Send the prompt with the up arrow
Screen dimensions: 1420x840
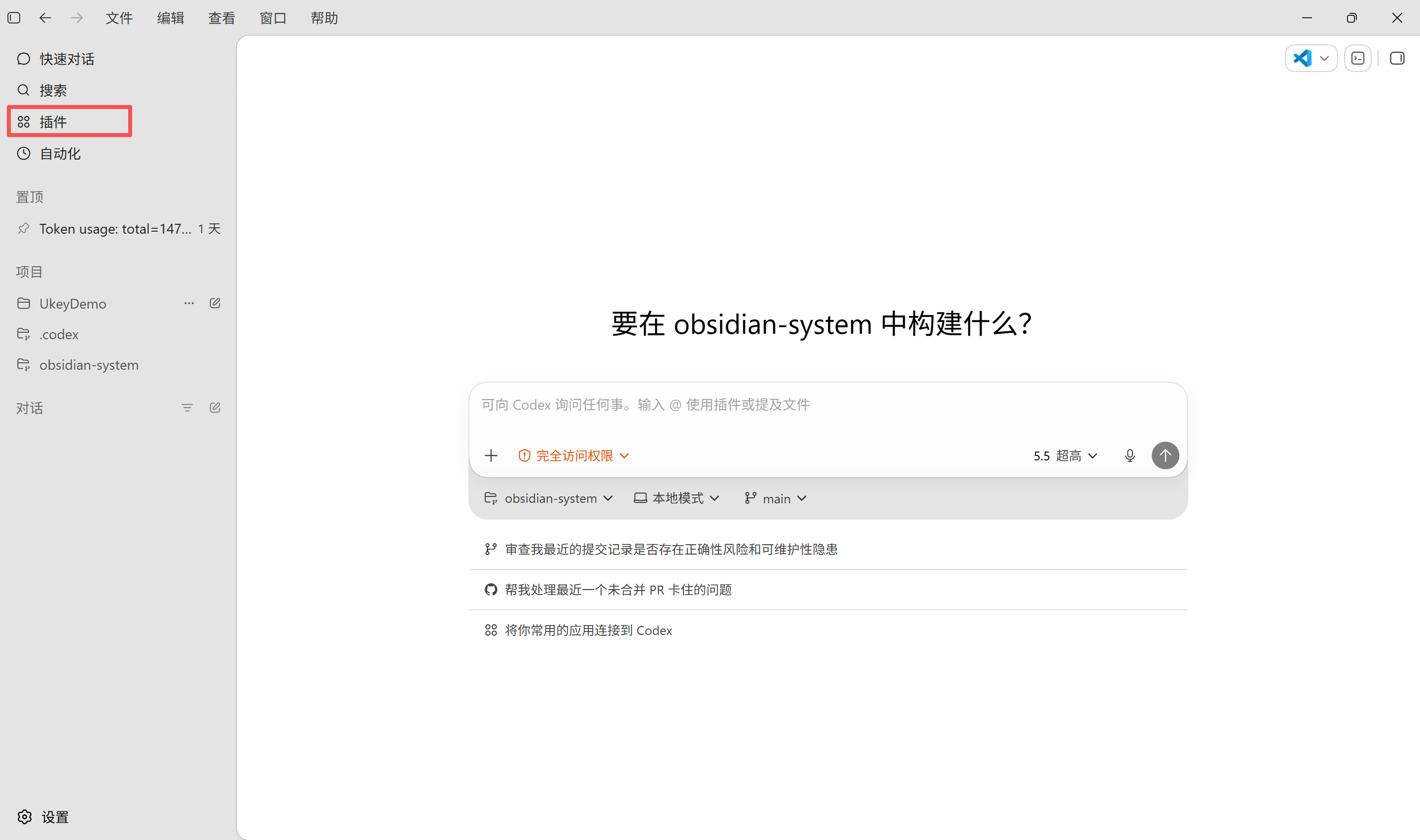(x=1165, y=455)
